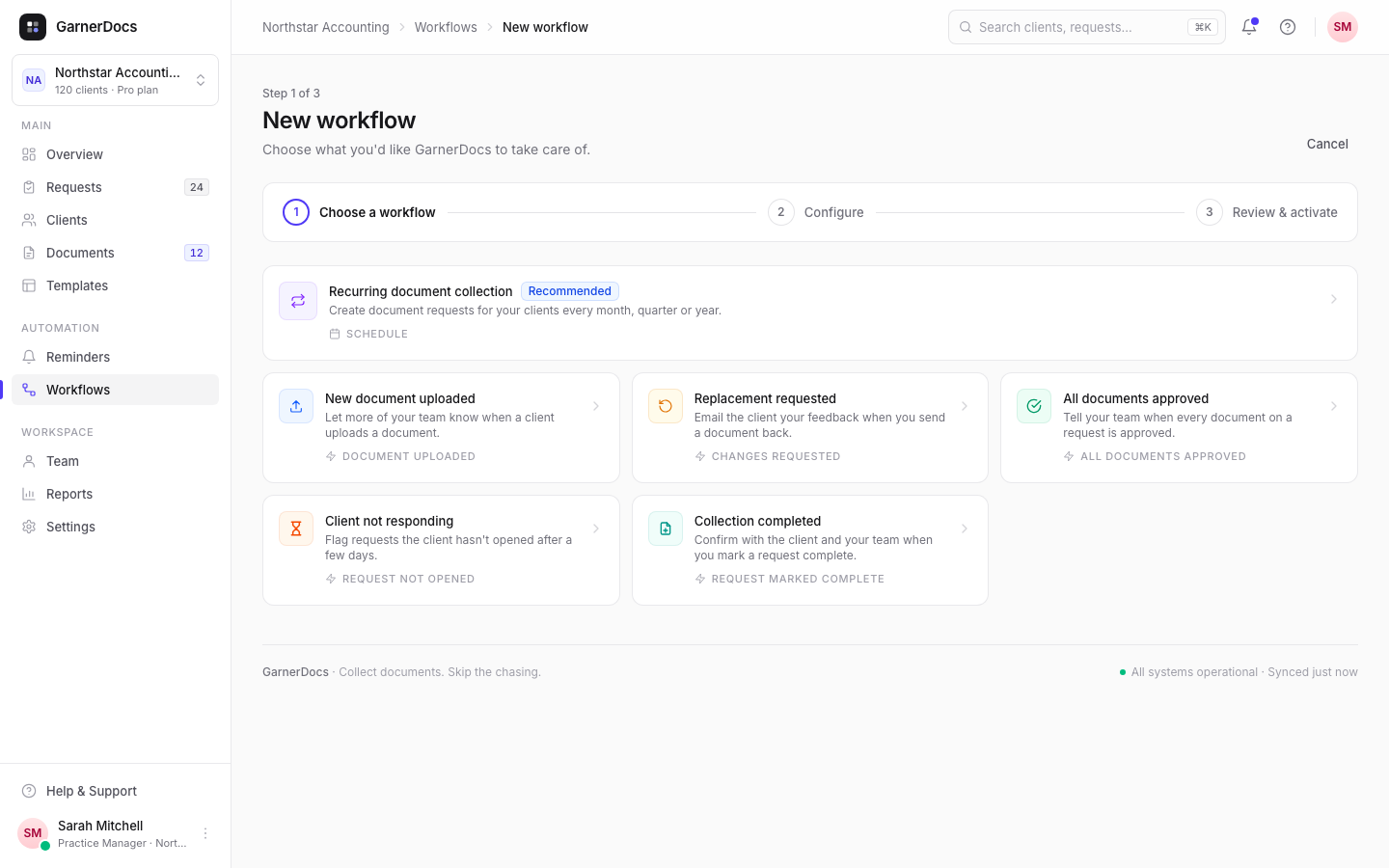Image resolution: width=1389 pixels, height=868 pixels.
Task: Click the Collection completed file icon
Action: point(666,529)
